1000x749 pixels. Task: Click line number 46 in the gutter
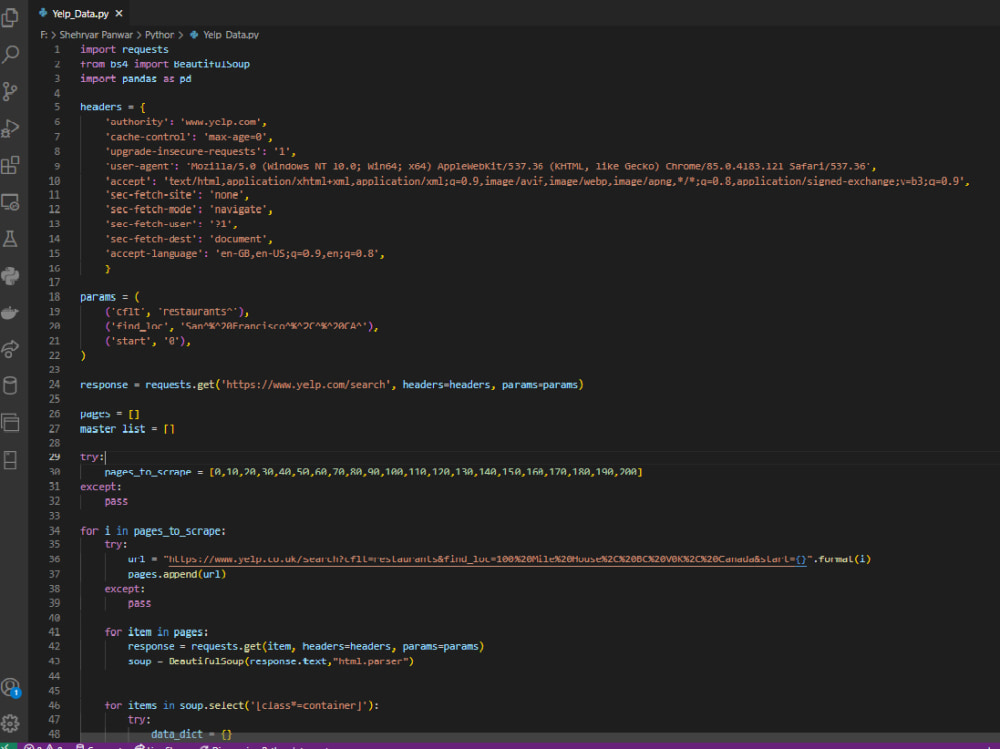(x=54, y=706)
